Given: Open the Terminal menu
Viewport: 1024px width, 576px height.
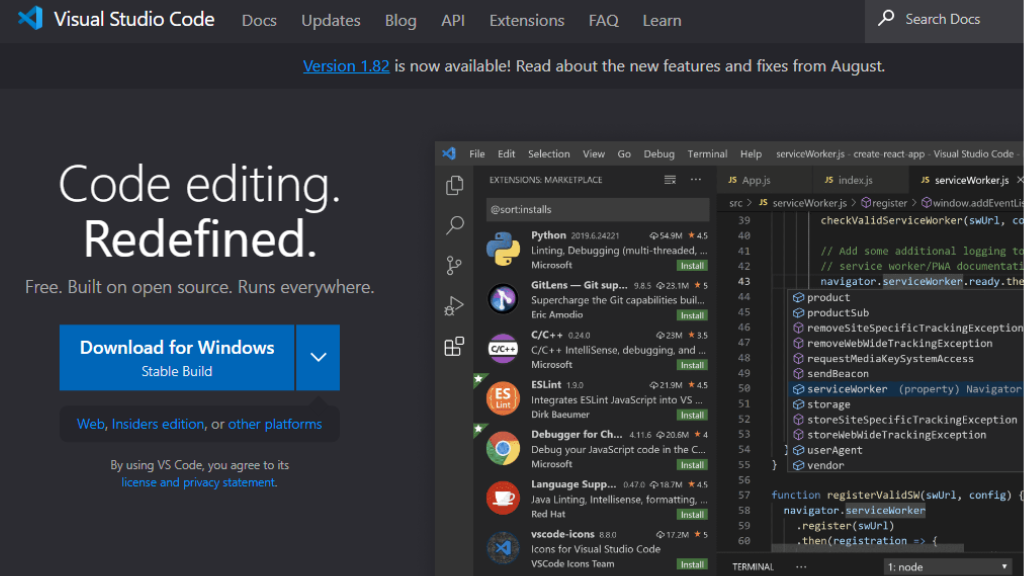Looking at the screenshot, I should 707,154.
